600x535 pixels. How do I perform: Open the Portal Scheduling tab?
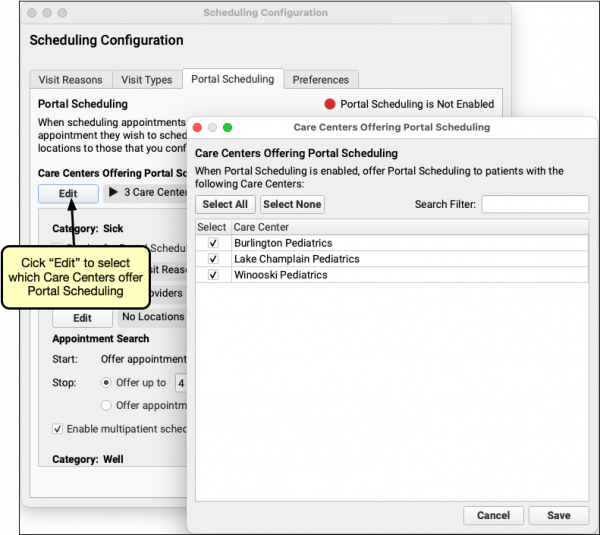pos(233,80)
